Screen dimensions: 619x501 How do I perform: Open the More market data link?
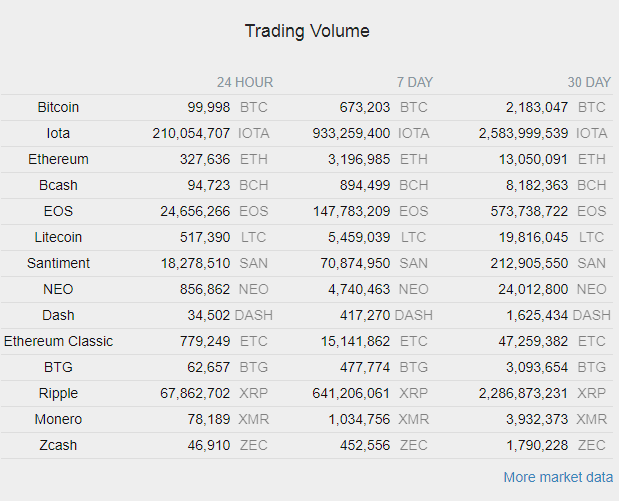click(x=558, y=477)
